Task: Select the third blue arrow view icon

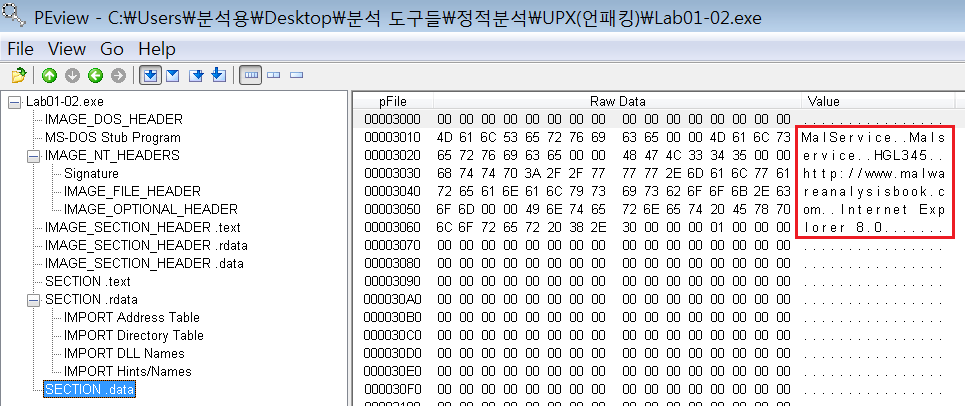Action: point(196,76)
